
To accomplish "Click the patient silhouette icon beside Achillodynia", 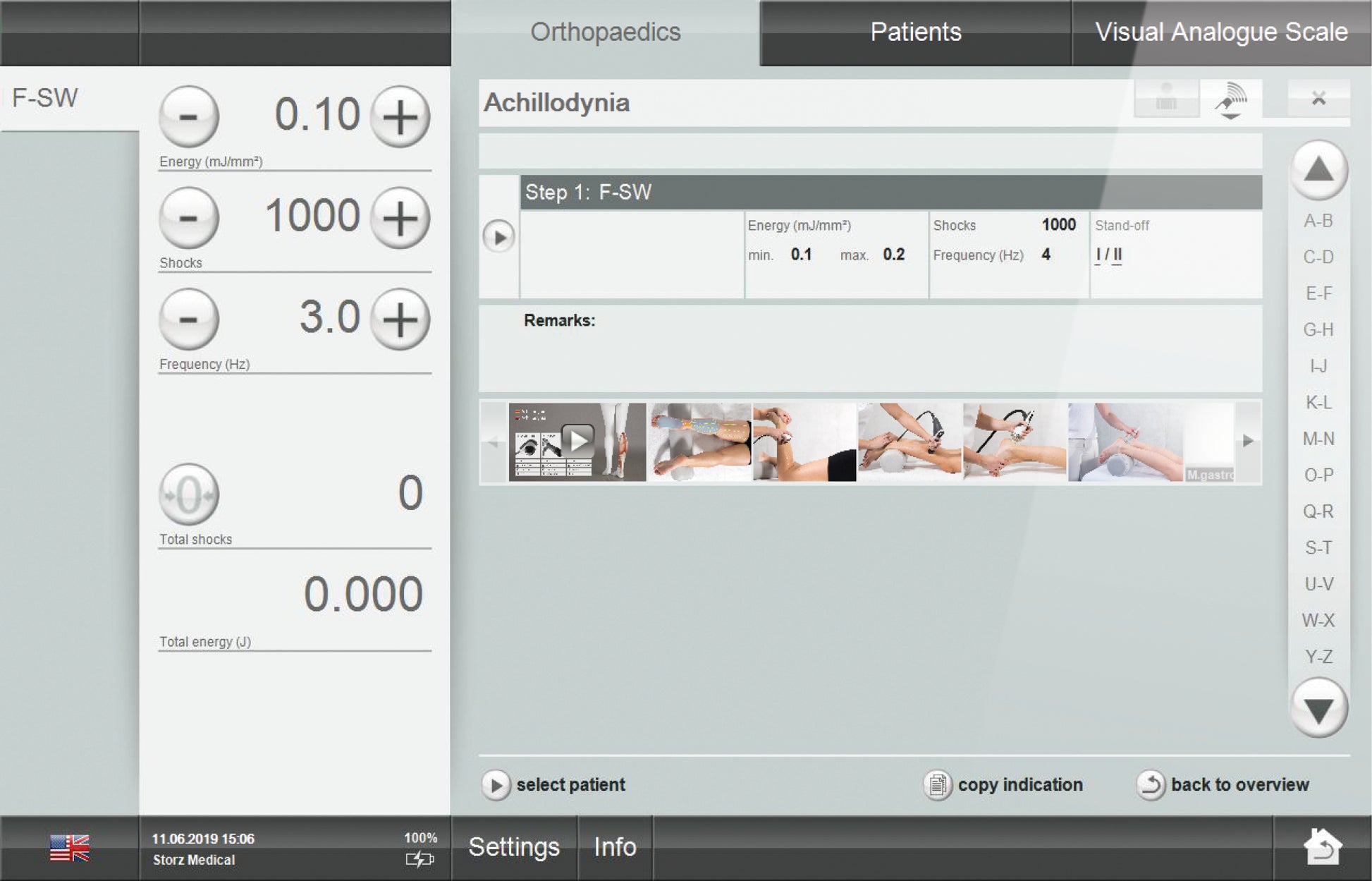I will (1166, 99).
